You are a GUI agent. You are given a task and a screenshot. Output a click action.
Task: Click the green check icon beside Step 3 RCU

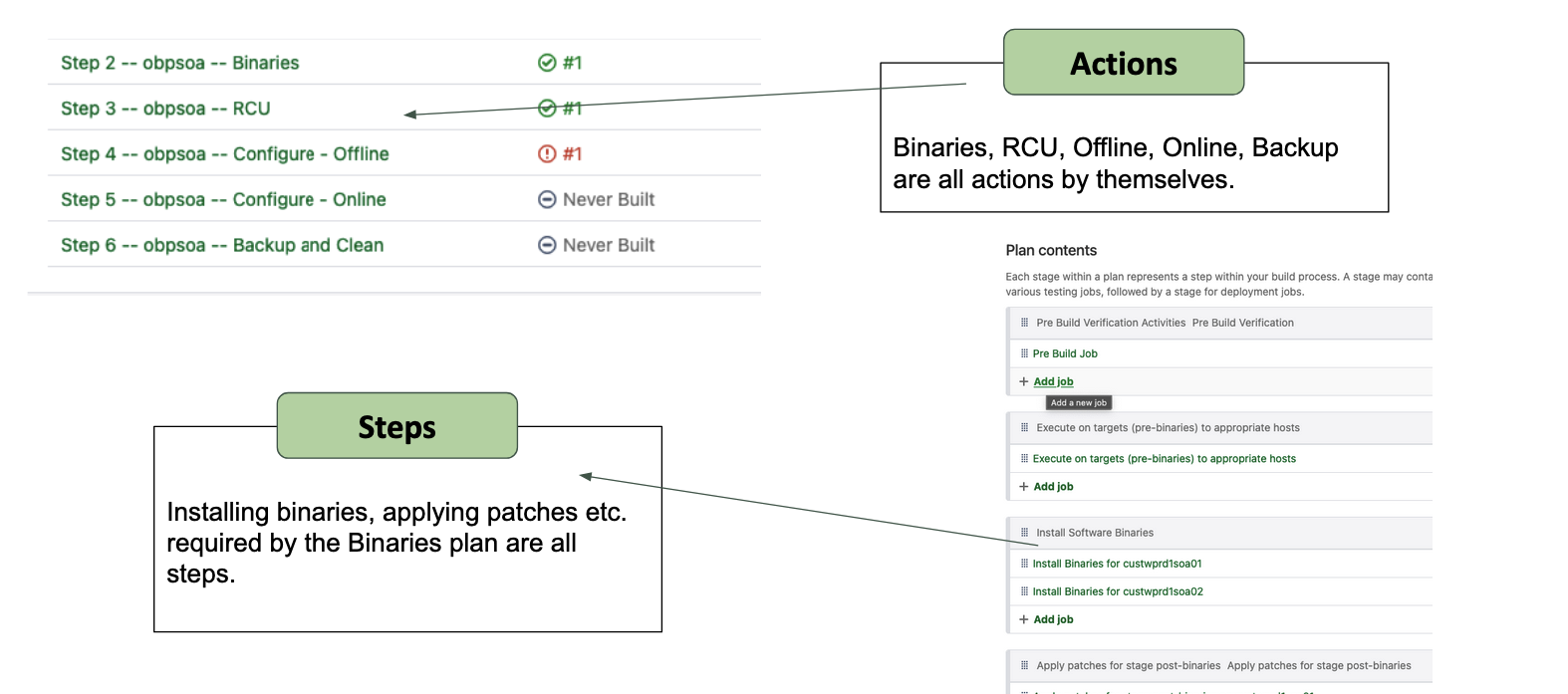coord(547,109)
